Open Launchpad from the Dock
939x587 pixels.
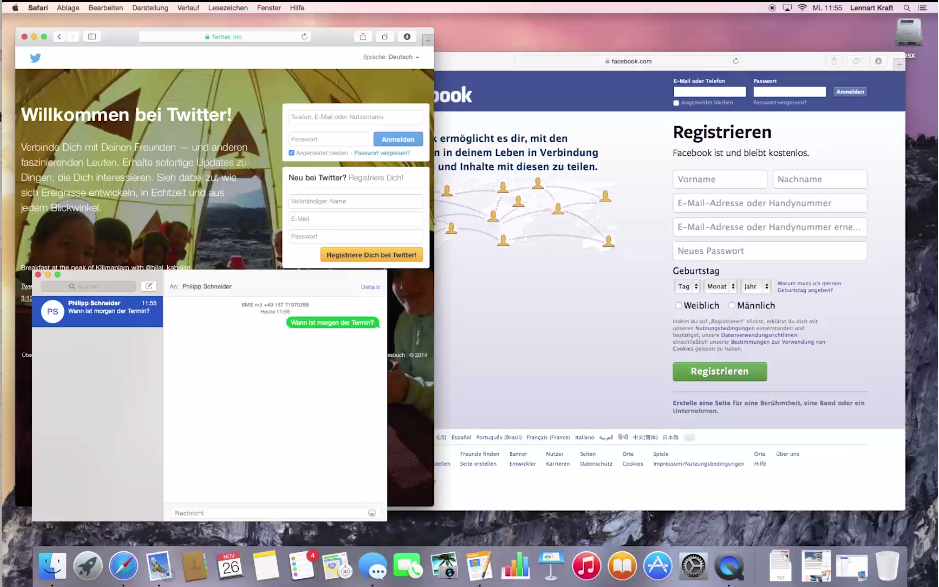tap(88, 565)
